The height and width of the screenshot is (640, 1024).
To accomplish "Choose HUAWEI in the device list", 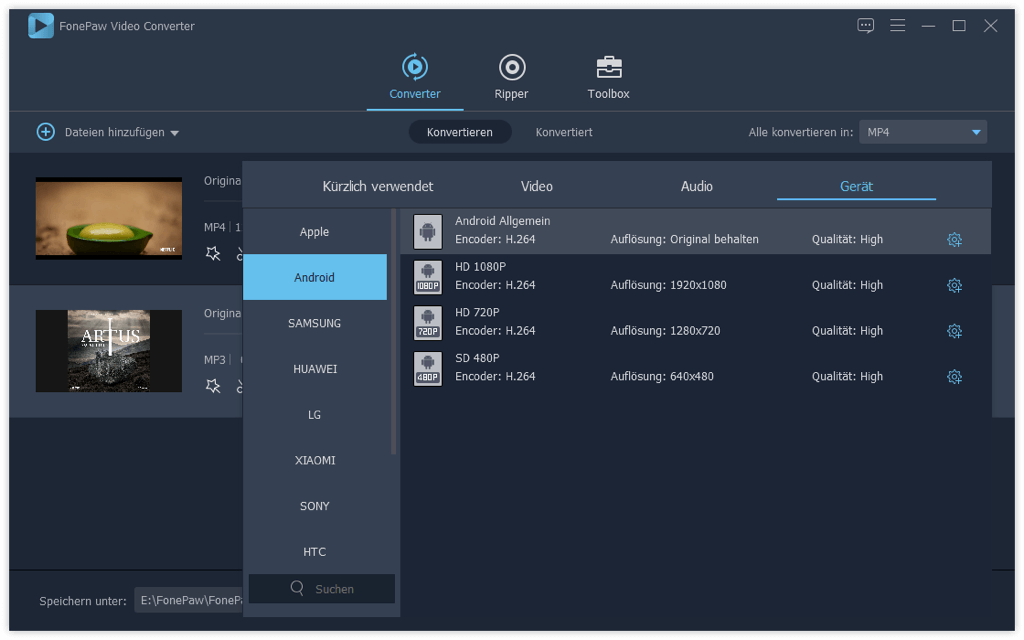I will [x=315, y=369].
